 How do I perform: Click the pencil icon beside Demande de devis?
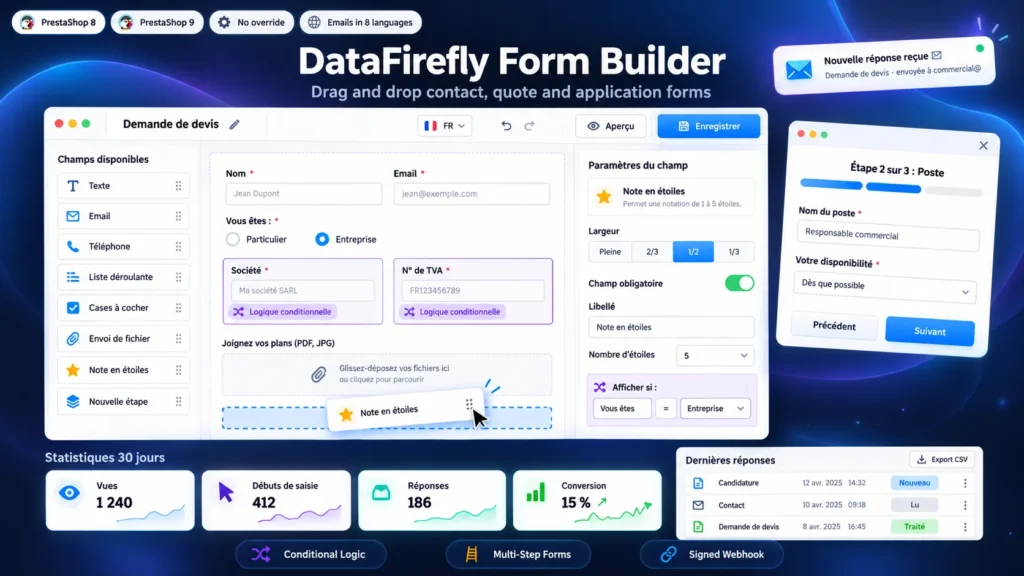[234, 124]
